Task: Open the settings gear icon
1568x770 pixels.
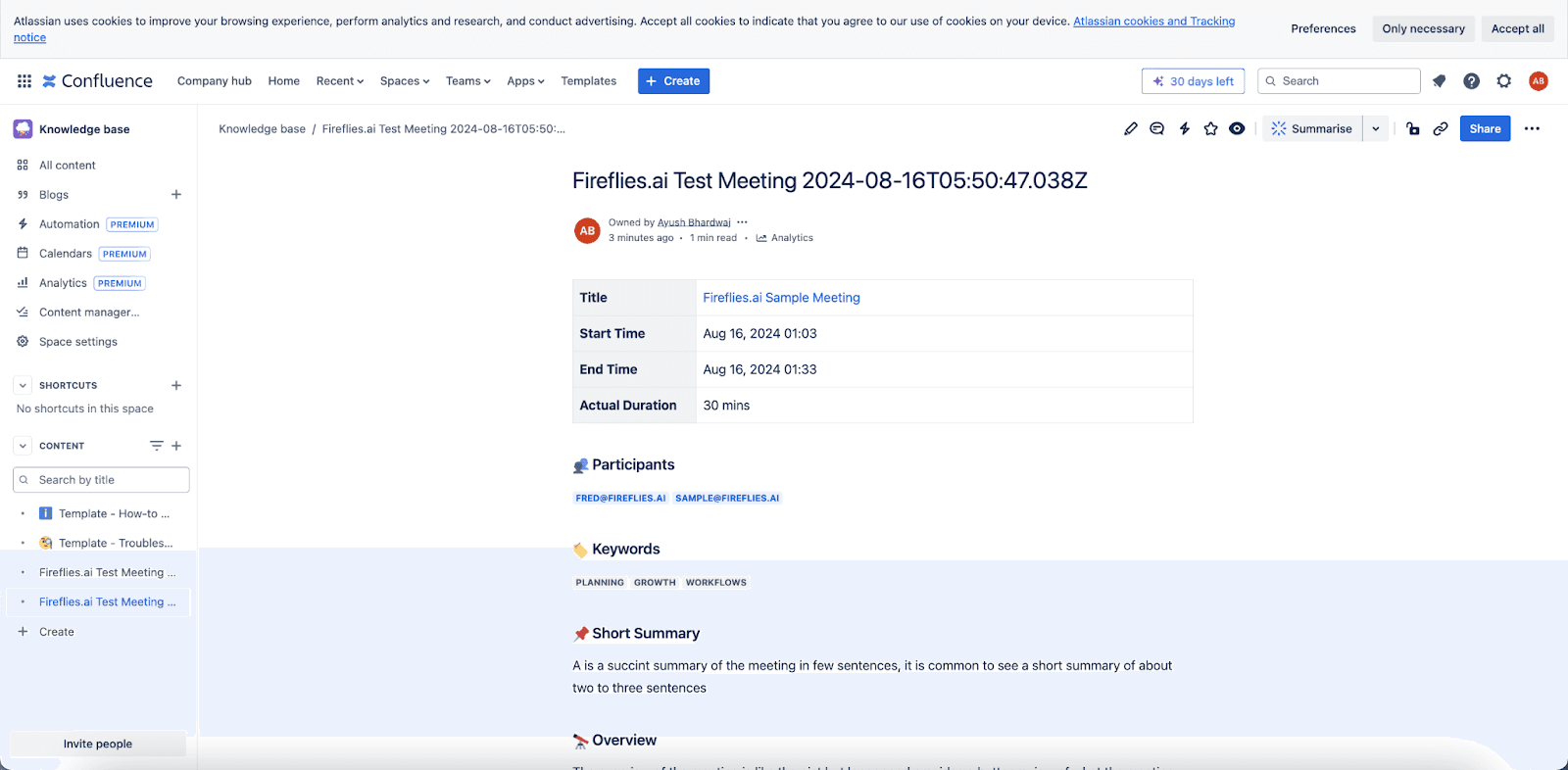Action: point(1504,81)
